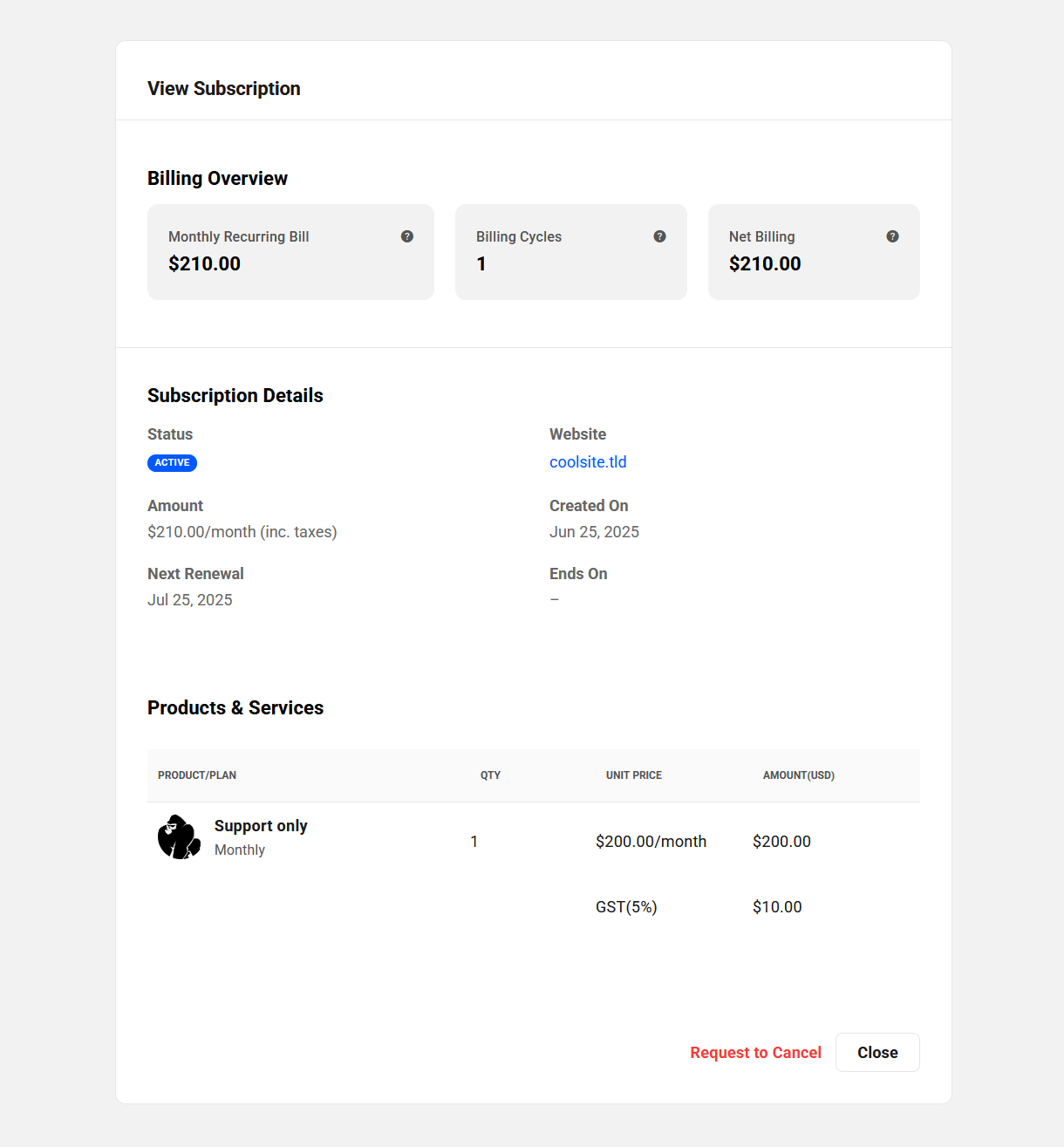This screenshot has width=1064, height=1147.
Task: Click the View Subscription dialog title
Action: tap(224, 89)
